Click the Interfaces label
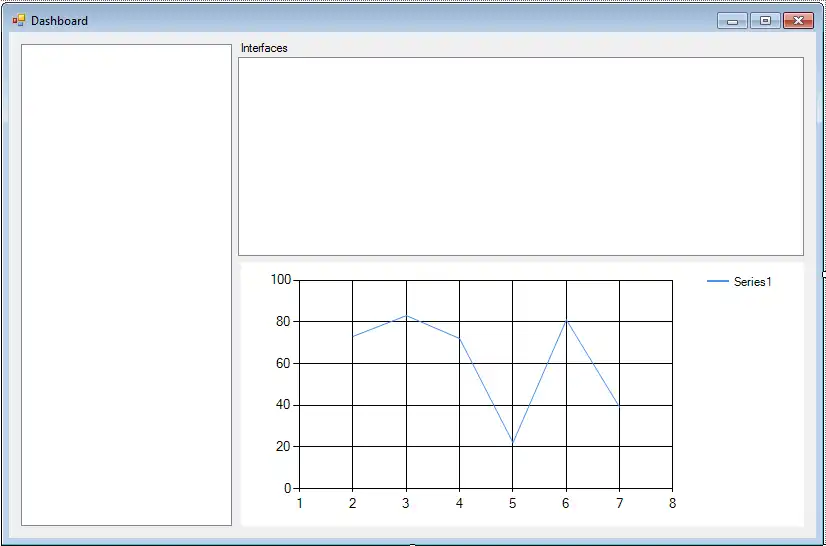This screenshot has height=546, width=826. click(264, 48)
